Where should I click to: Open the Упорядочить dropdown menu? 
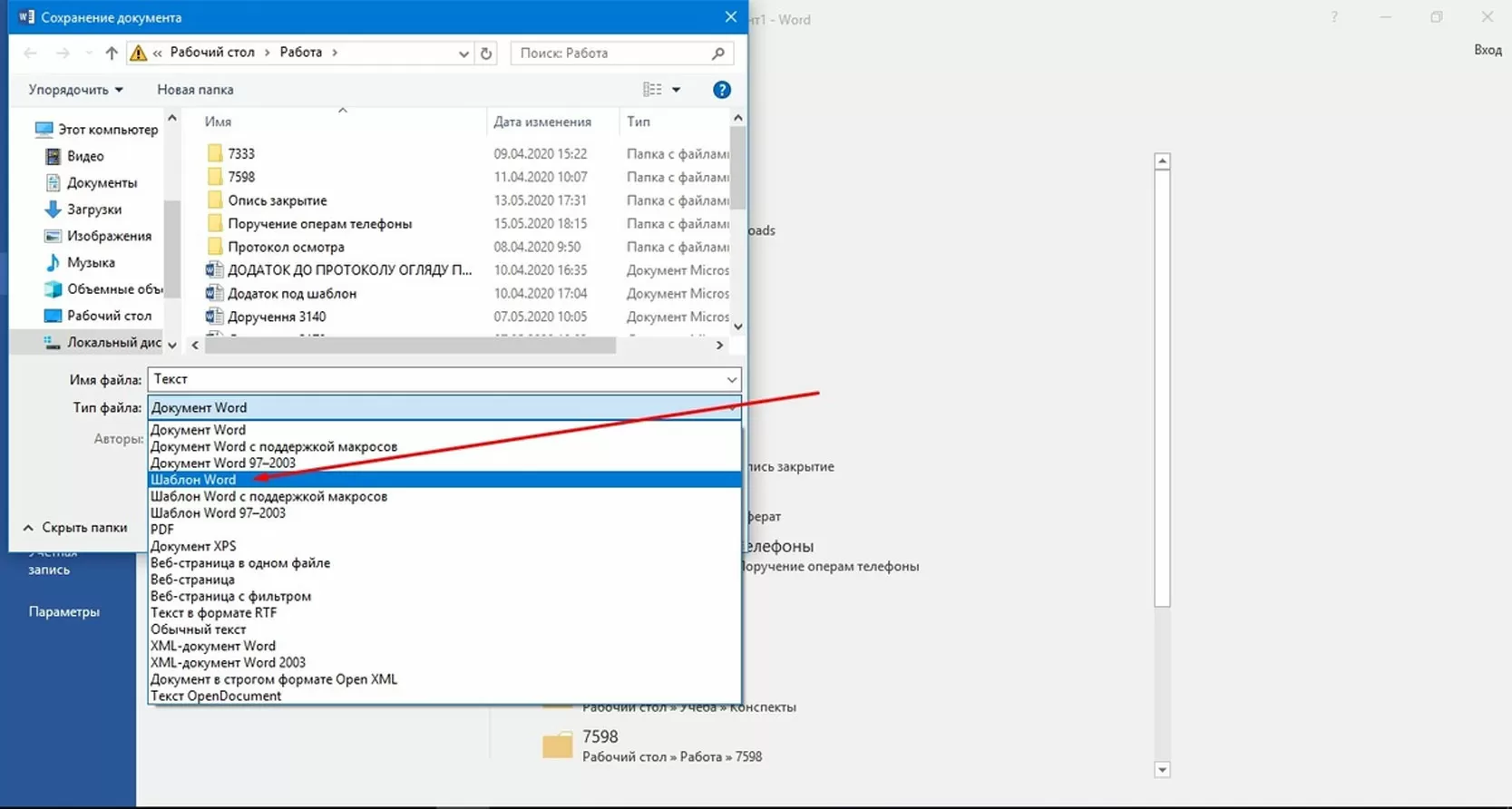coord(75,90)
